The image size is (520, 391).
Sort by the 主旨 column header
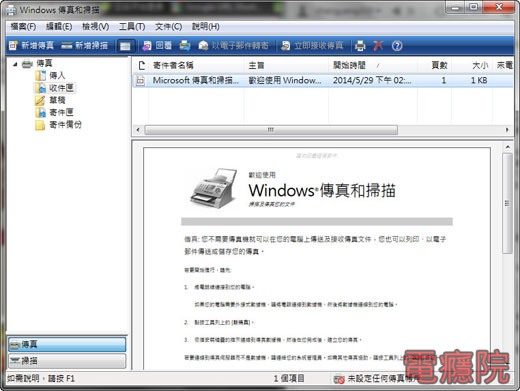click(287, 65)
